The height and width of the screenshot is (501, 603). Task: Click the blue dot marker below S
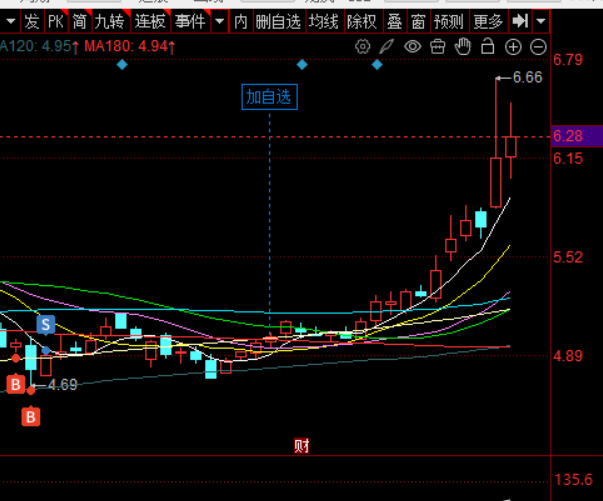(x=46, y=350)
